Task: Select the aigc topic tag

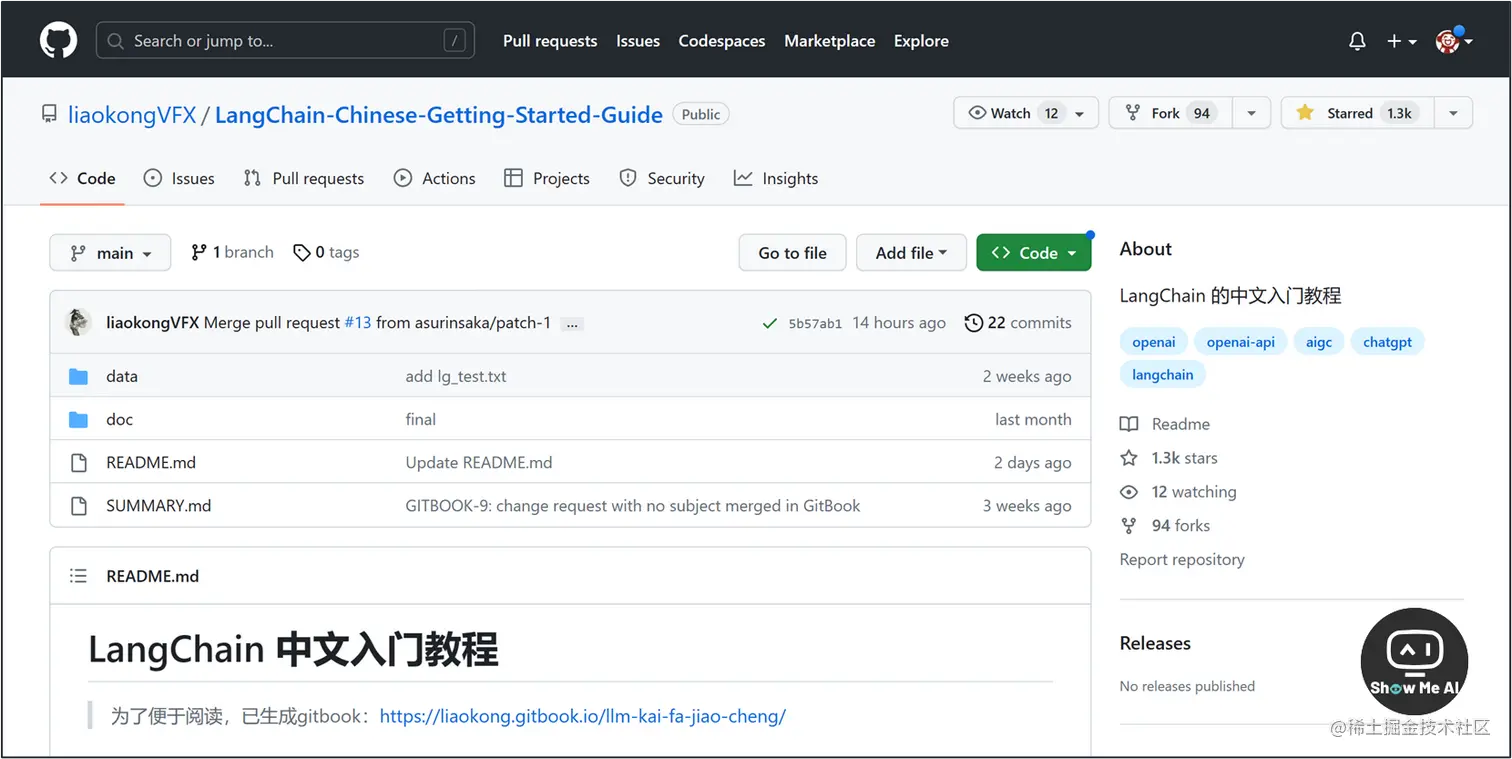Action: tap(1319, 342)
